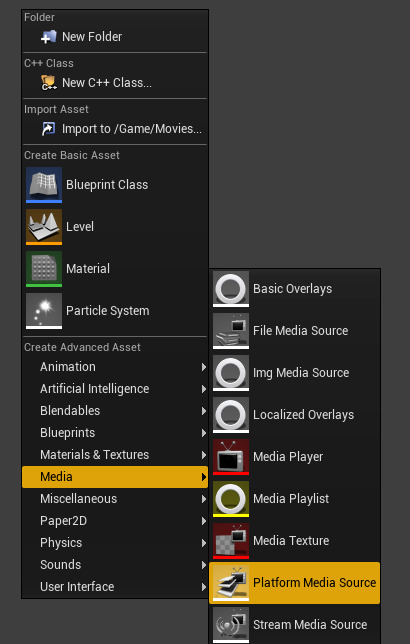
Task: Click the Import asset arrow icon
Action: [48, 129]
